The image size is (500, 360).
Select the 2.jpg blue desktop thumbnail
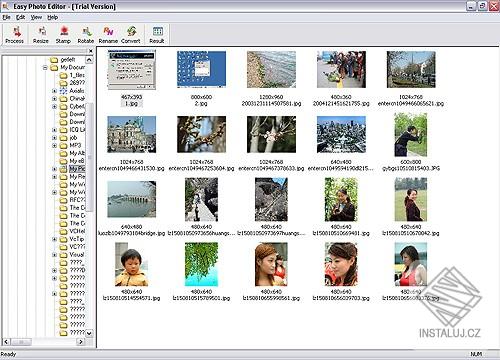coord(201,69)
